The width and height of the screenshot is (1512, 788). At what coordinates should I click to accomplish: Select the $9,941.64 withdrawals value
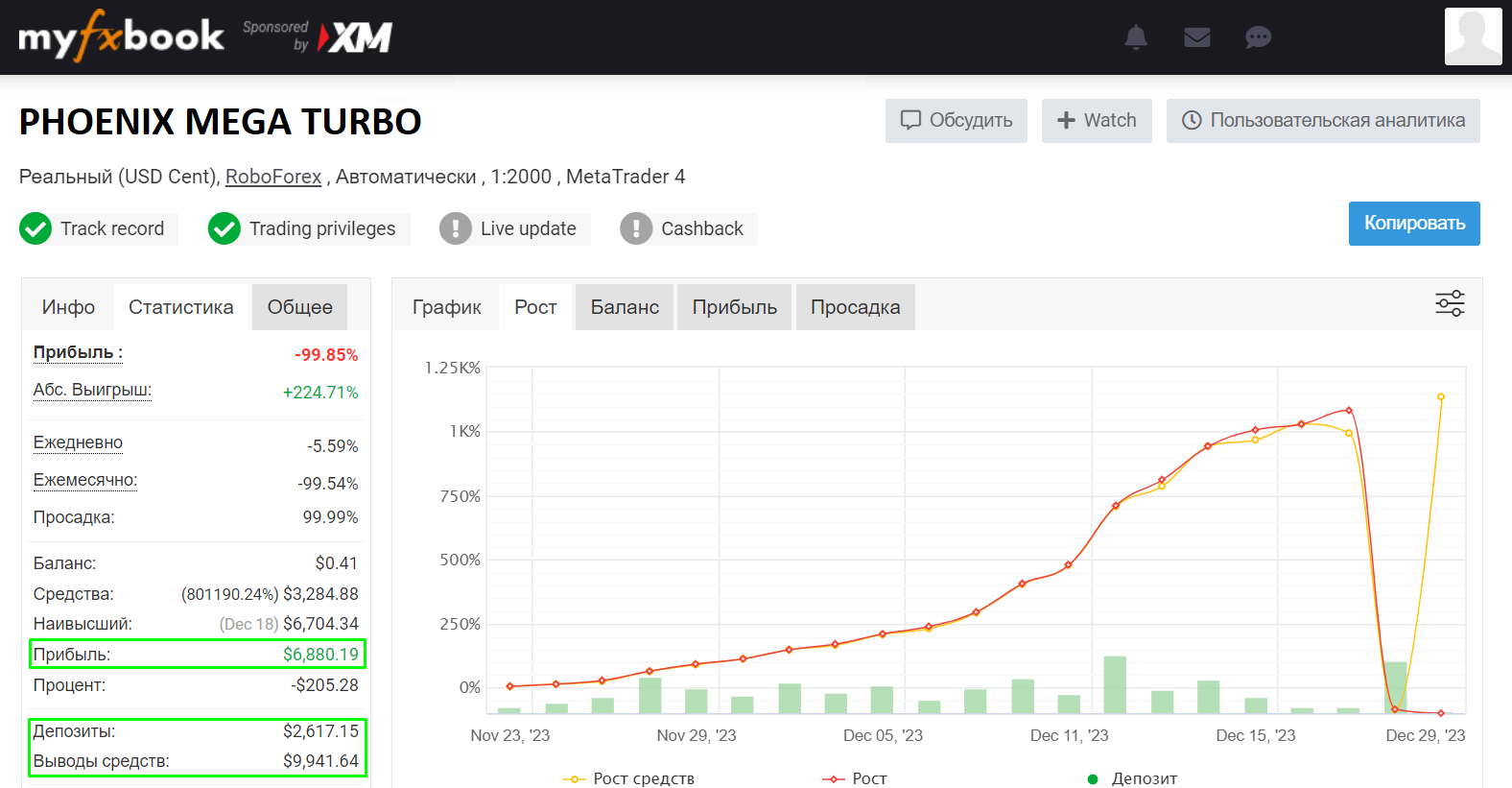click(x=320, y=761)
